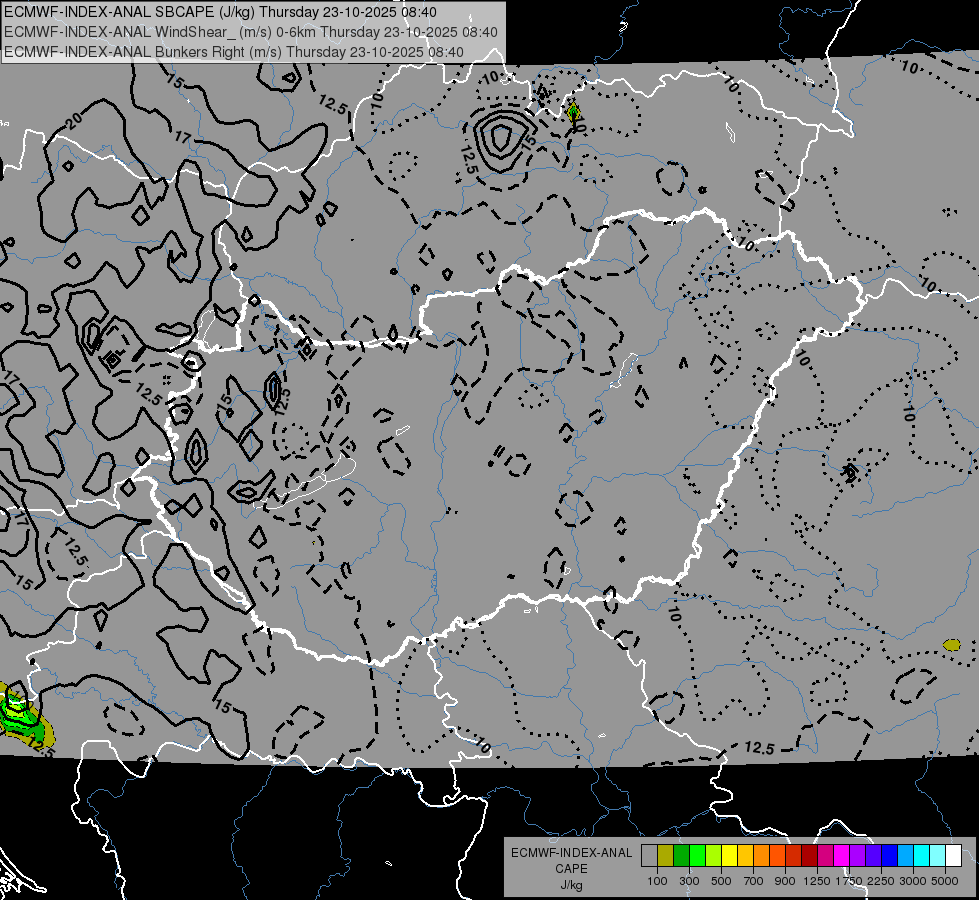
Task: Click the 700 tick value on legend
Action: (754, 881)
